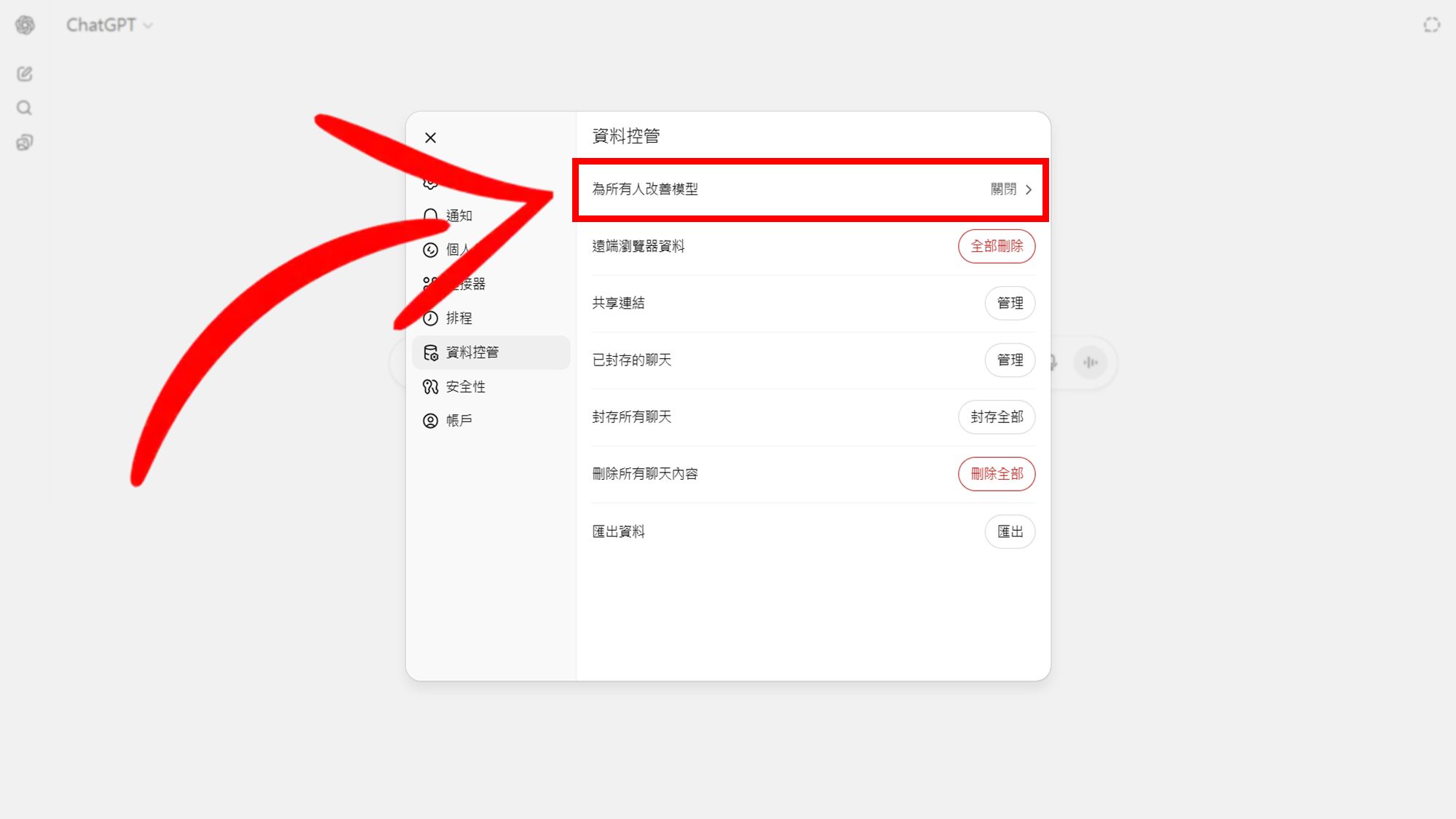Click the temporary chat dashed circle icon
Screen dimensions: 1456x819
click(x=1431, y=25)
